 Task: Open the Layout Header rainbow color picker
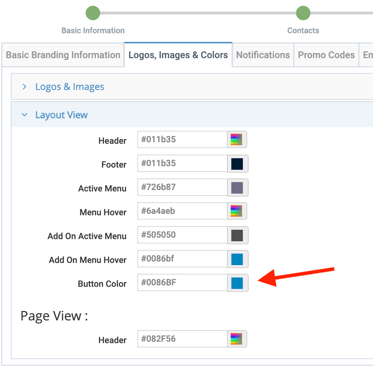237,140
